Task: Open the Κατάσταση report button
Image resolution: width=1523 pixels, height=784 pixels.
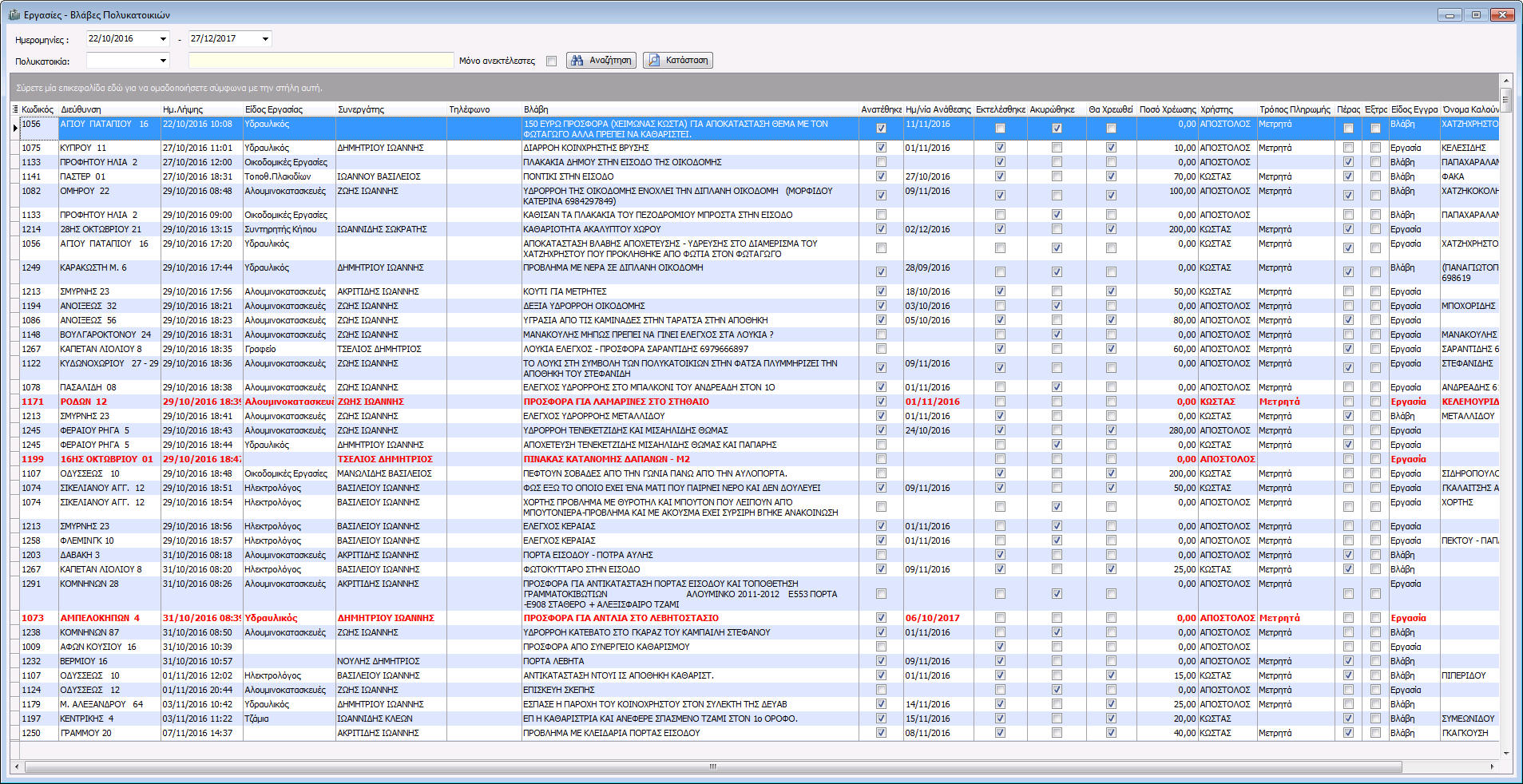Action: (x=677, y=60)
